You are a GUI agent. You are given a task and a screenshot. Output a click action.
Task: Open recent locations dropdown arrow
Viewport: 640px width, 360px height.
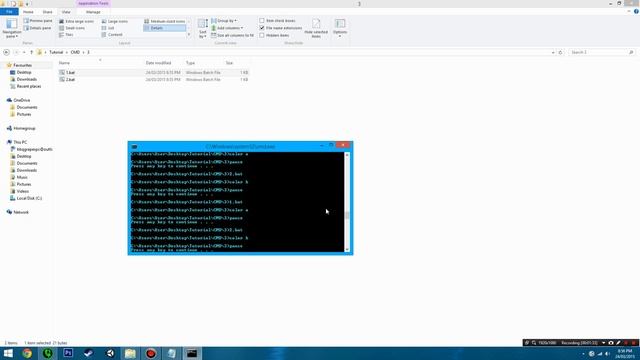24,52
